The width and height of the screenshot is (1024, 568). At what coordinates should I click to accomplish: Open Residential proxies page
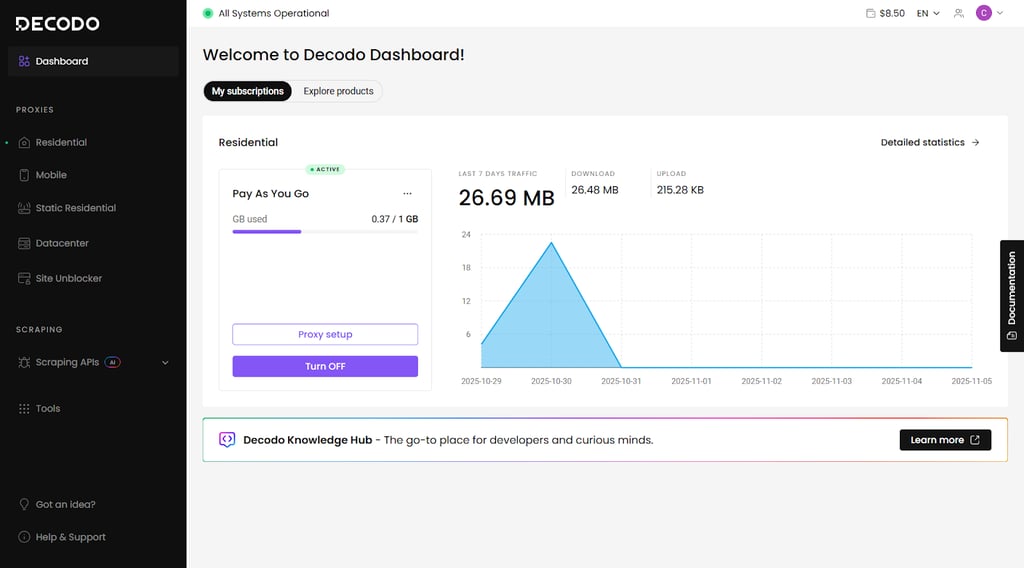pos(61,142)
